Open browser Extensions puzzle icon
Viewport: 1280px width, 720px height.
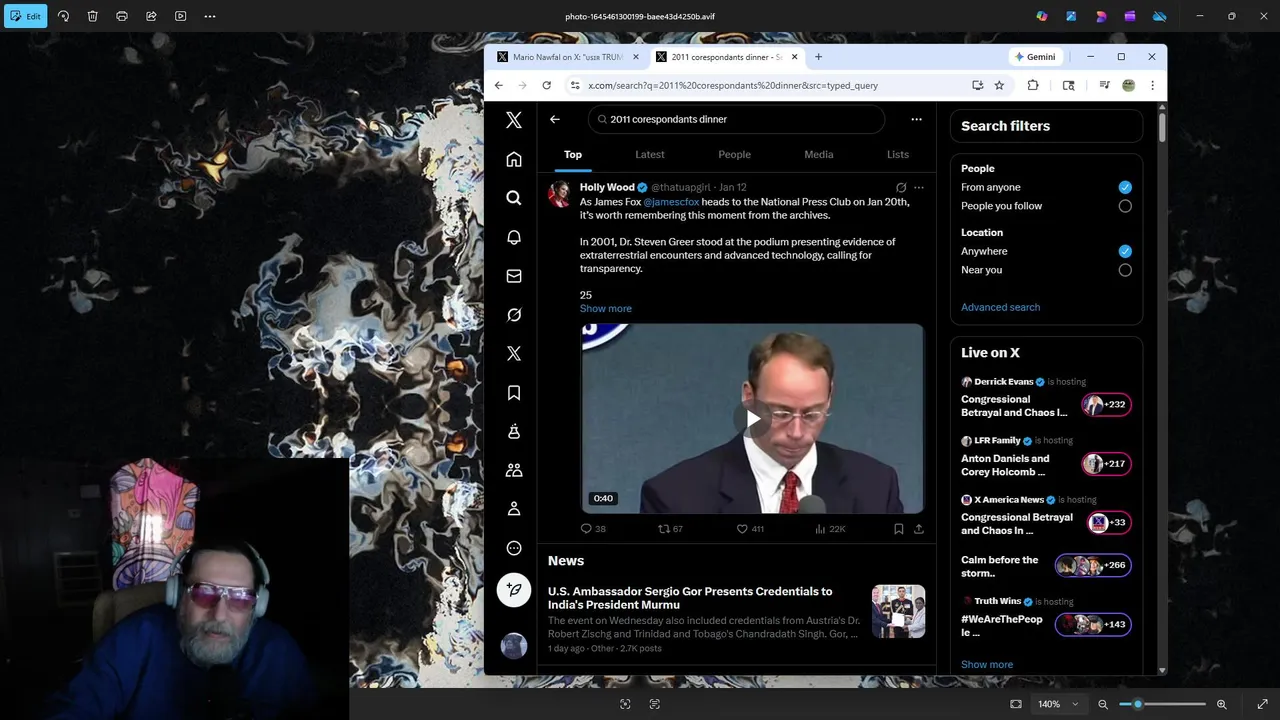tap(1033, 85)
